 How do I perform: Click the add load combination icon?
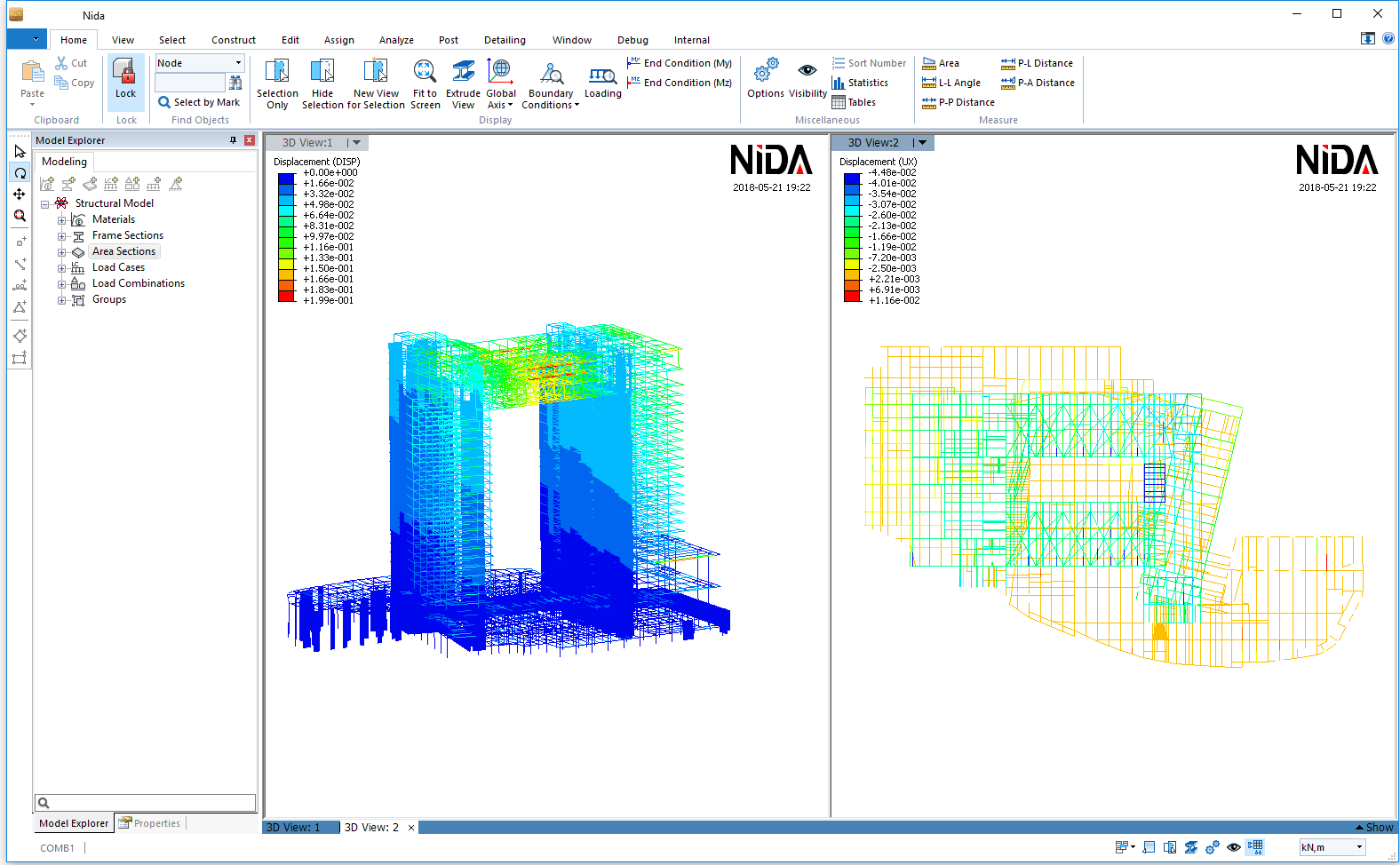coord(132,184)
